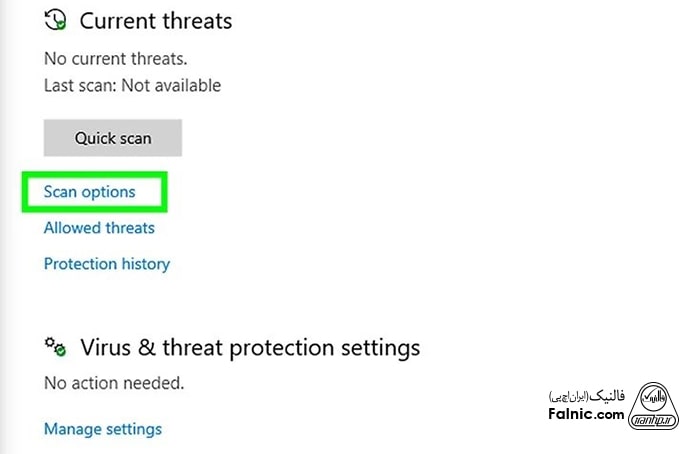Click the green check on the gears icon

coord(61,352)
